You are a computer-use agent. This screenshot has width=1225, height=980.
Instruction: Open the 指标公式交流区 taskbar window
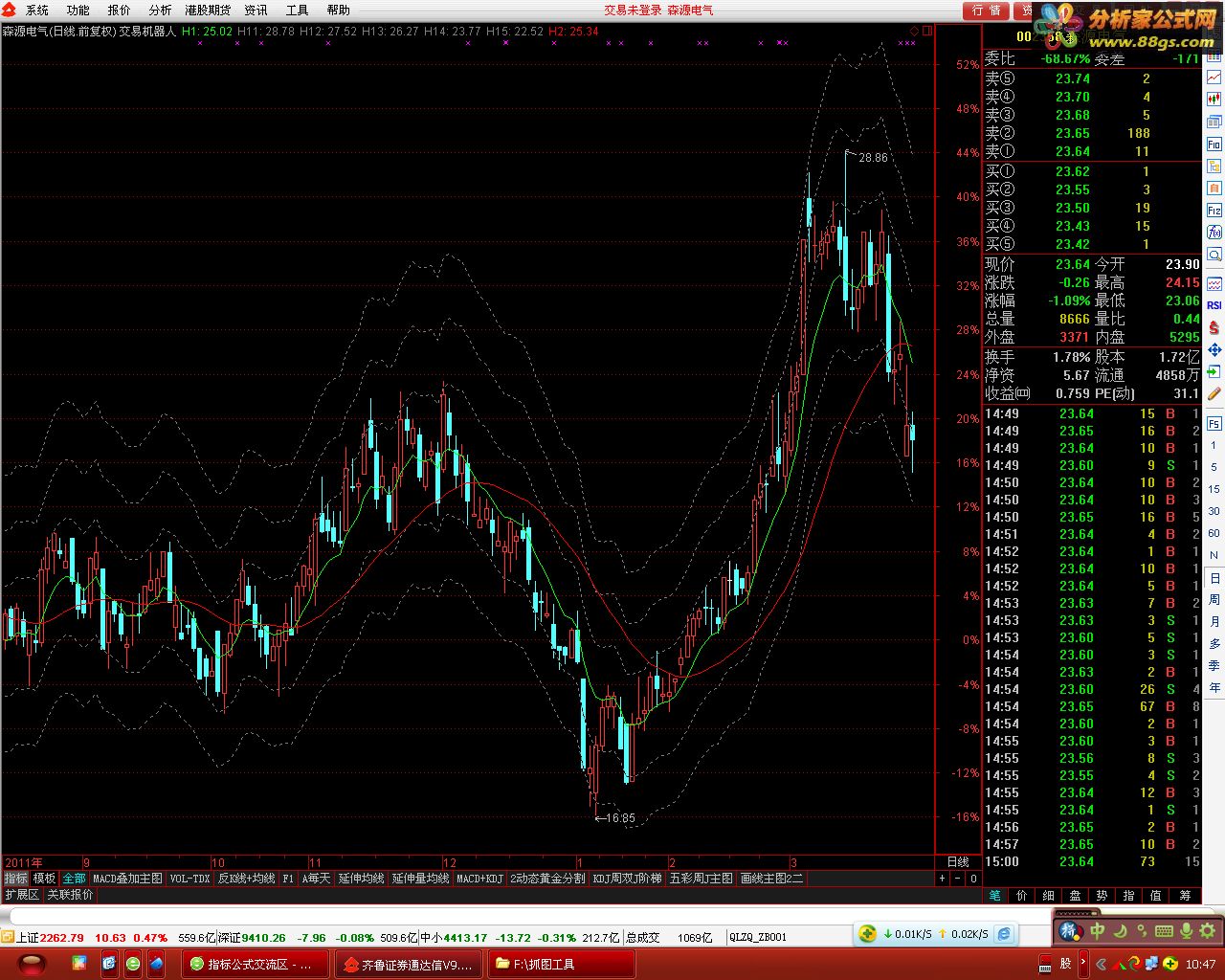click(256, 964)
